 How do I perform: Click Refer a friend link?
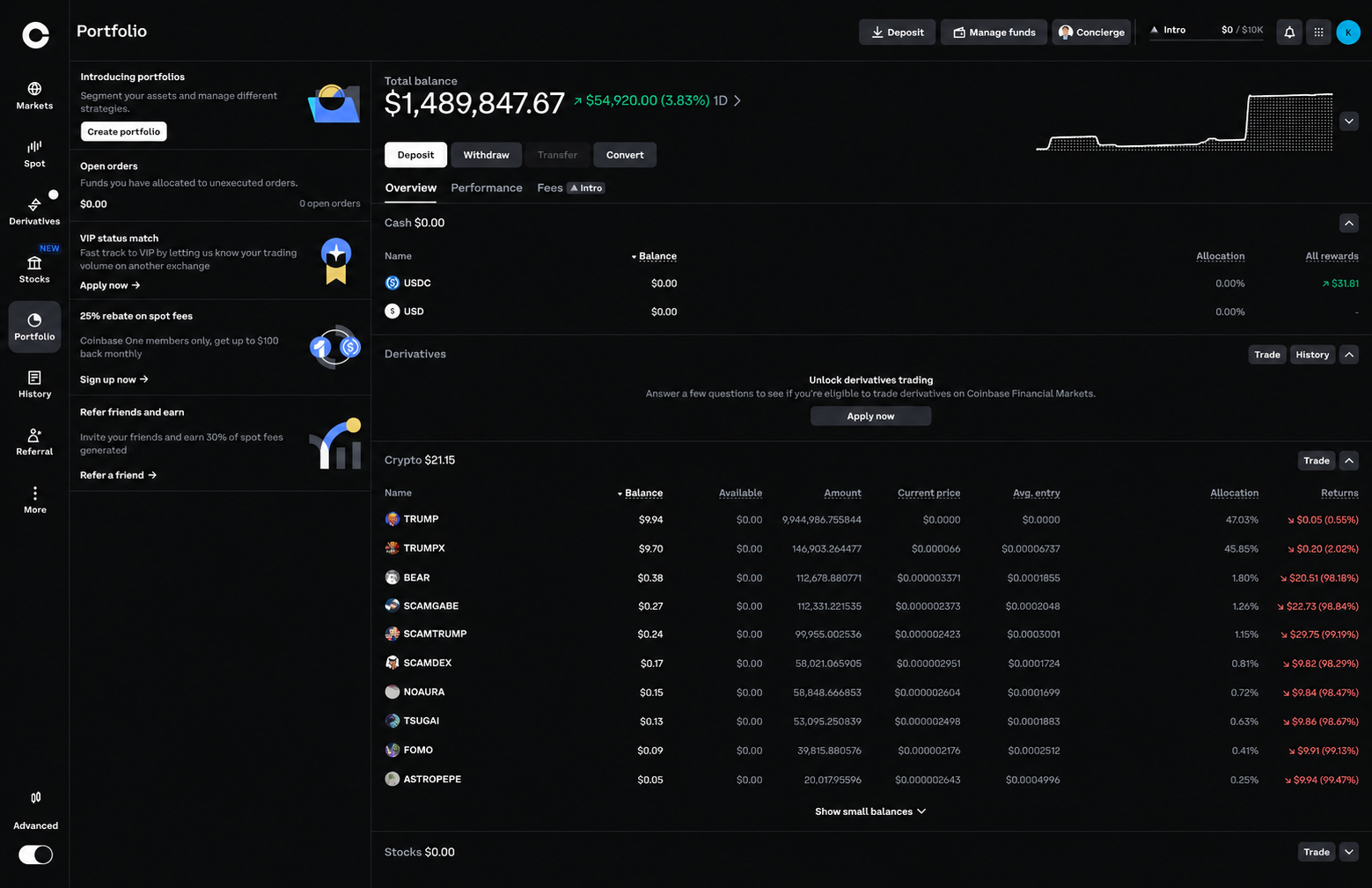click(x=118, y=475)
